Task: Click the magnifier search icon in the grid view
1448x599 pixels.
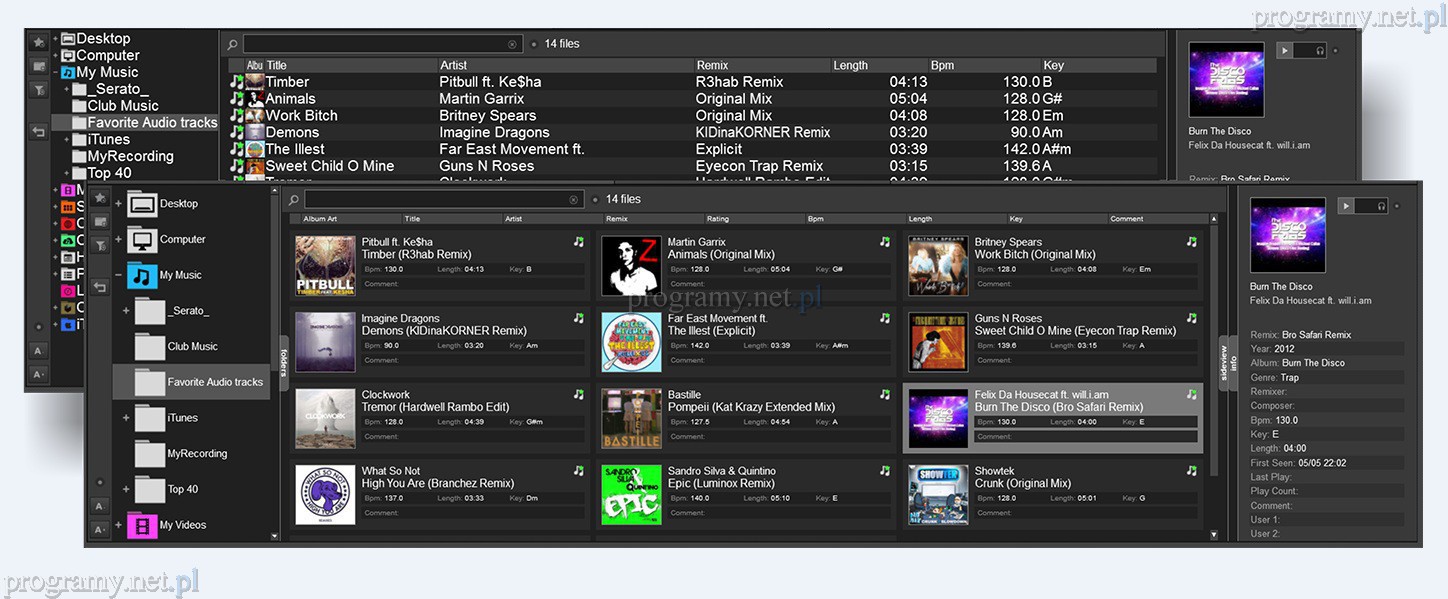Action: coord(293,200)
